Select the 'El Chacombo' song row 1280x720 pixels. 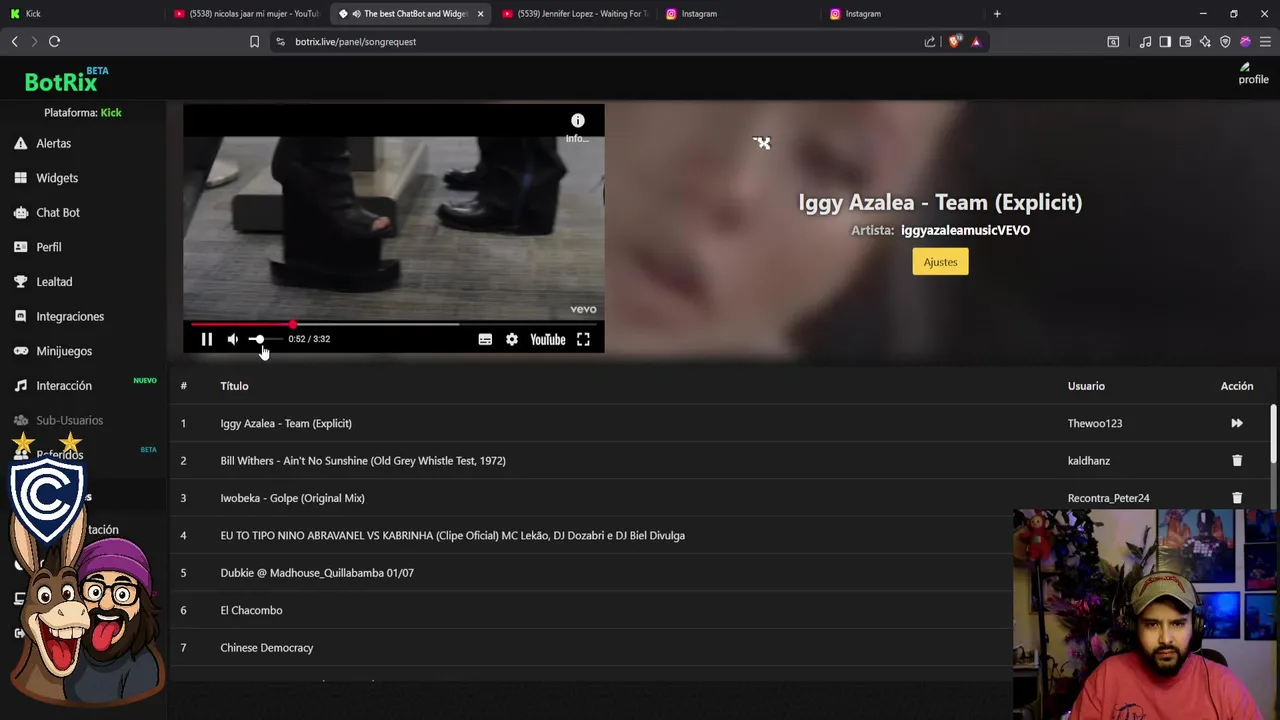tap(592, 610)
